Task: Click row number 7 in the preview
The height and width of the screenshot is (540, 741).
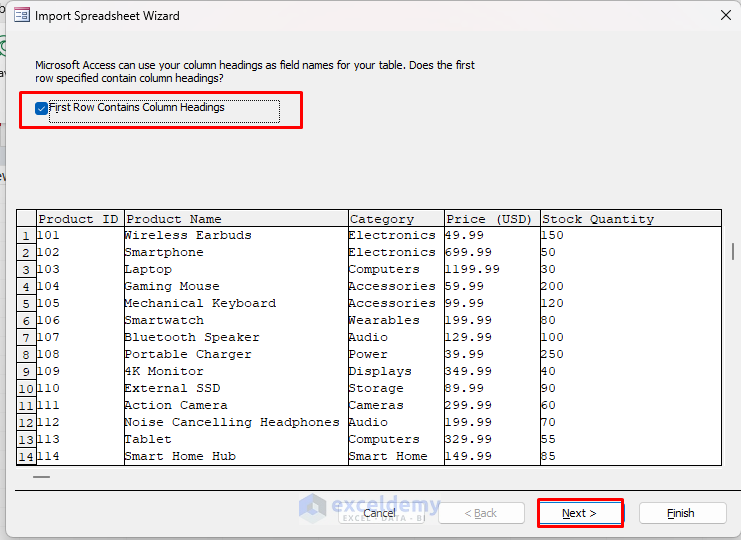Action: point(26,337)
